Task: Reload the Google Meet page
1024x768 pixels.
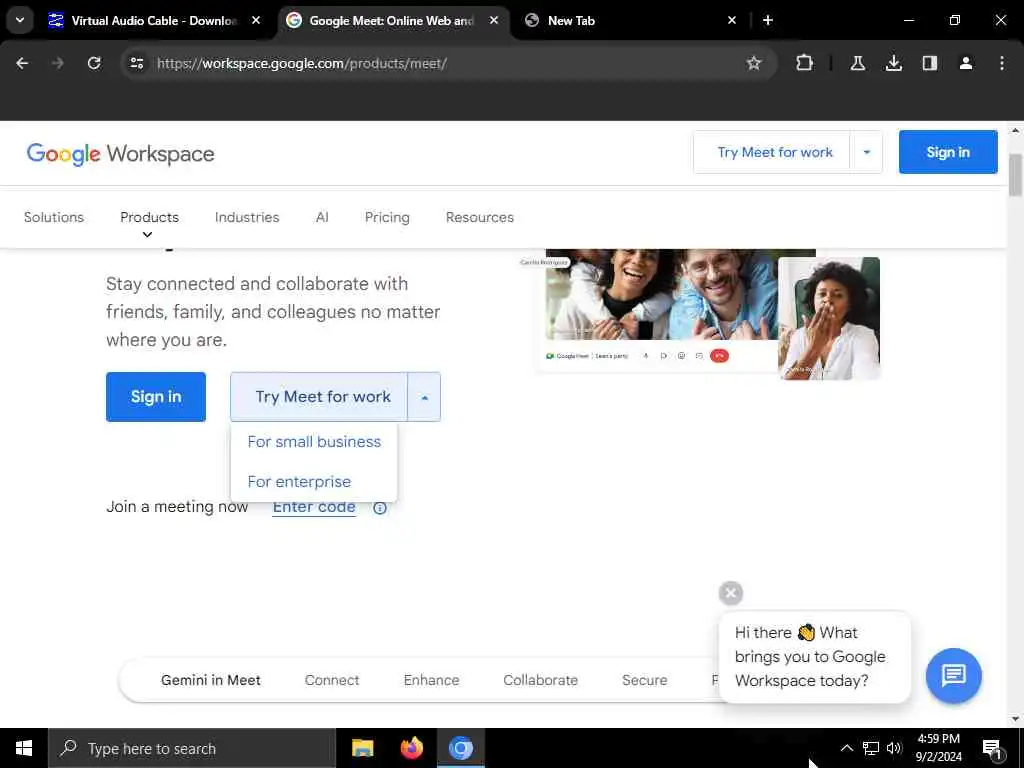Action: tap(94, 63)
